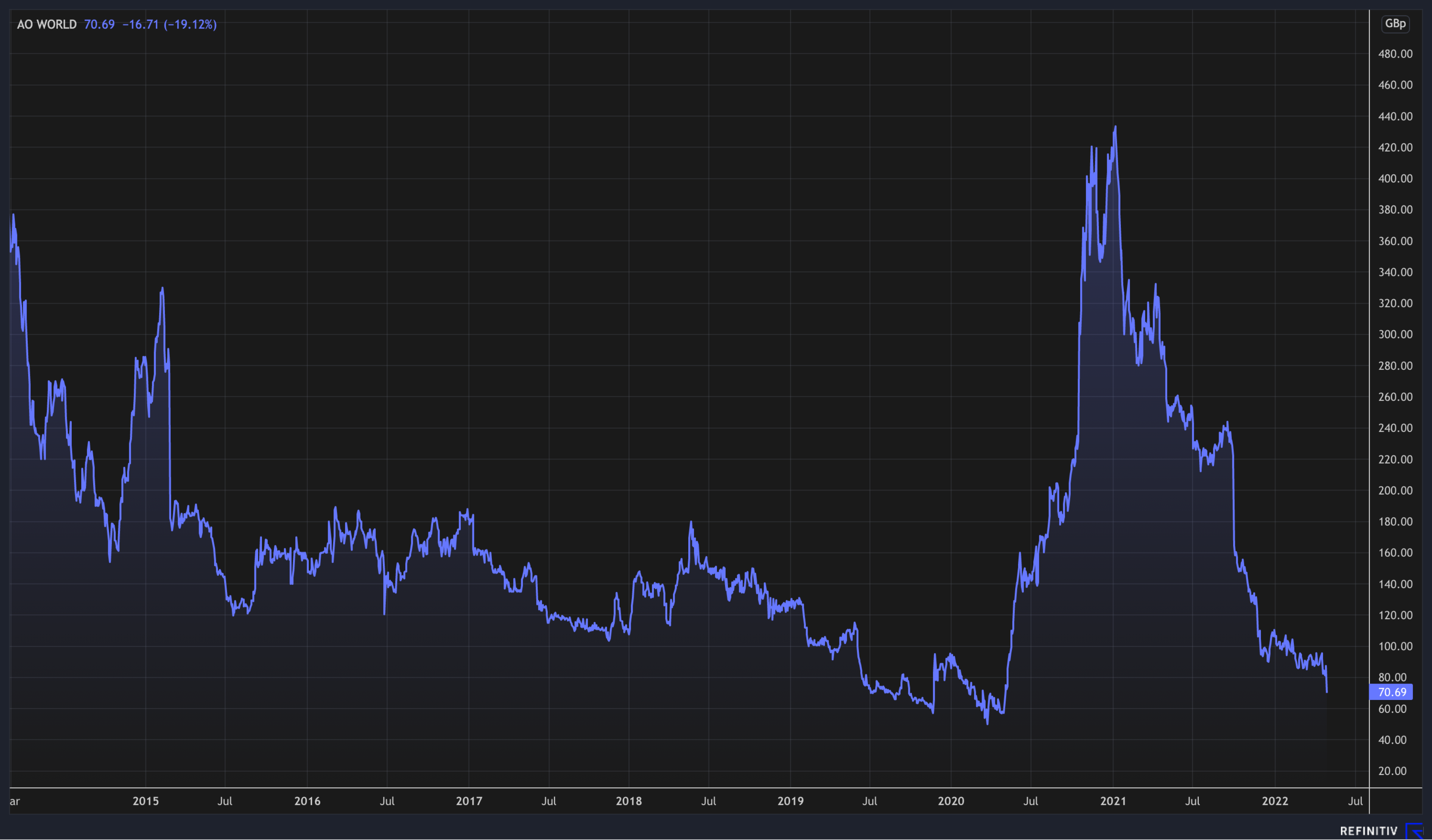This screenshot has height=840, width=1432.
Task: Click the 2022 time axis label
Action: click(1275, 801)
